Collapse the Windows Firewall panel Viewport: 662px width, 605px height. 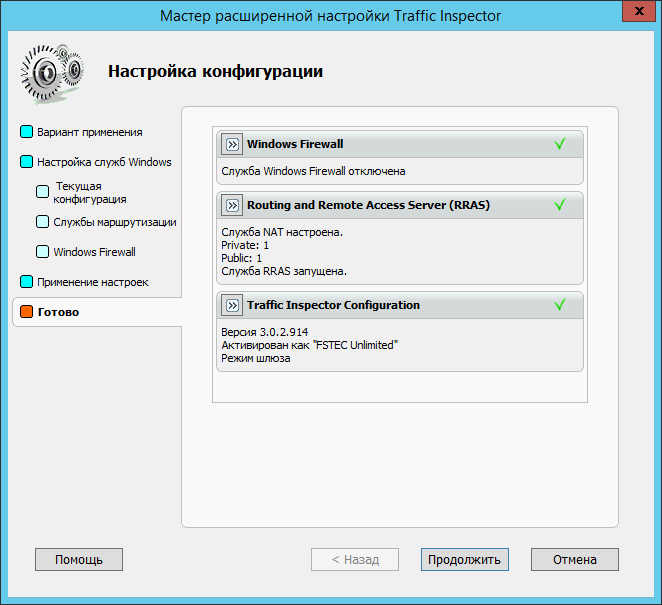(x=232, y=144)
